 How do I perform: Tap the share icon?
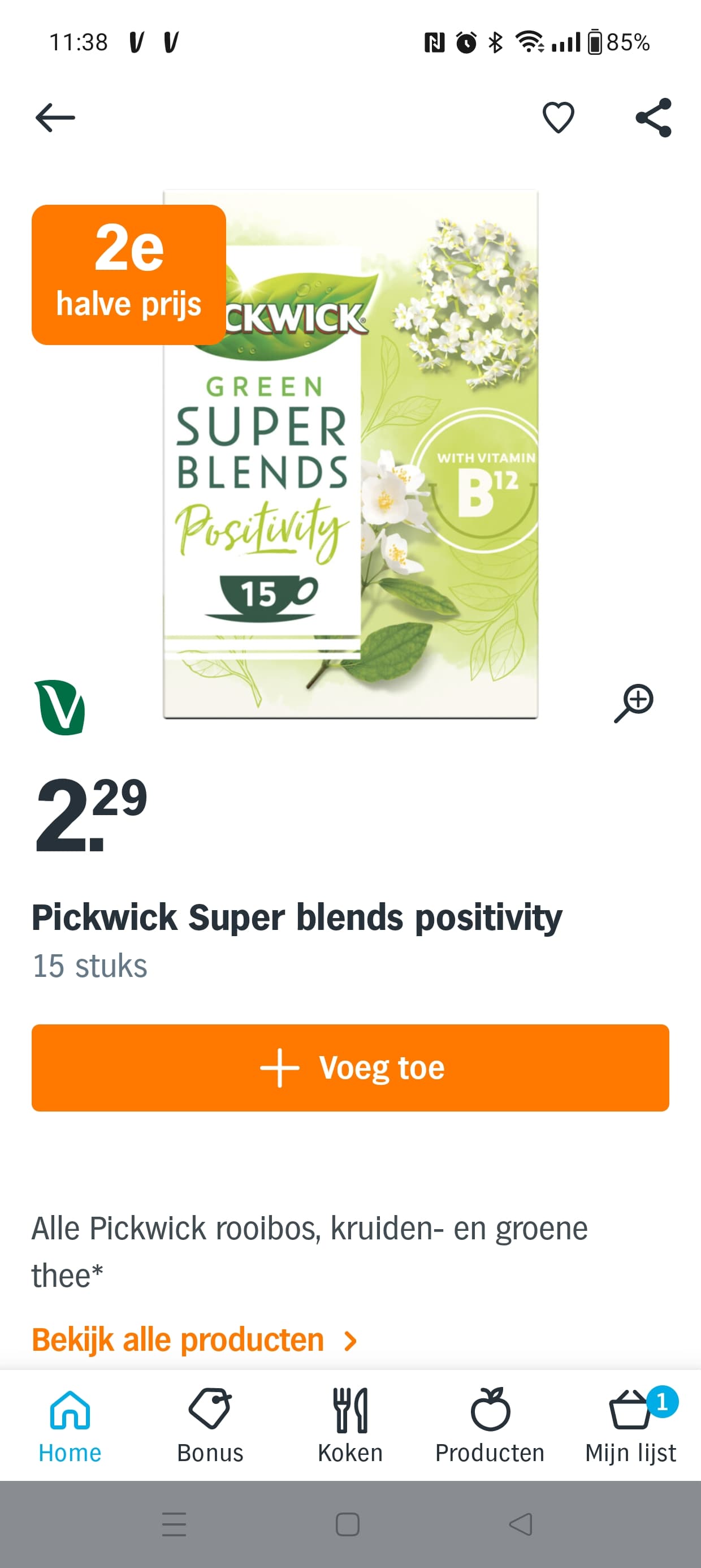point(654,118)
